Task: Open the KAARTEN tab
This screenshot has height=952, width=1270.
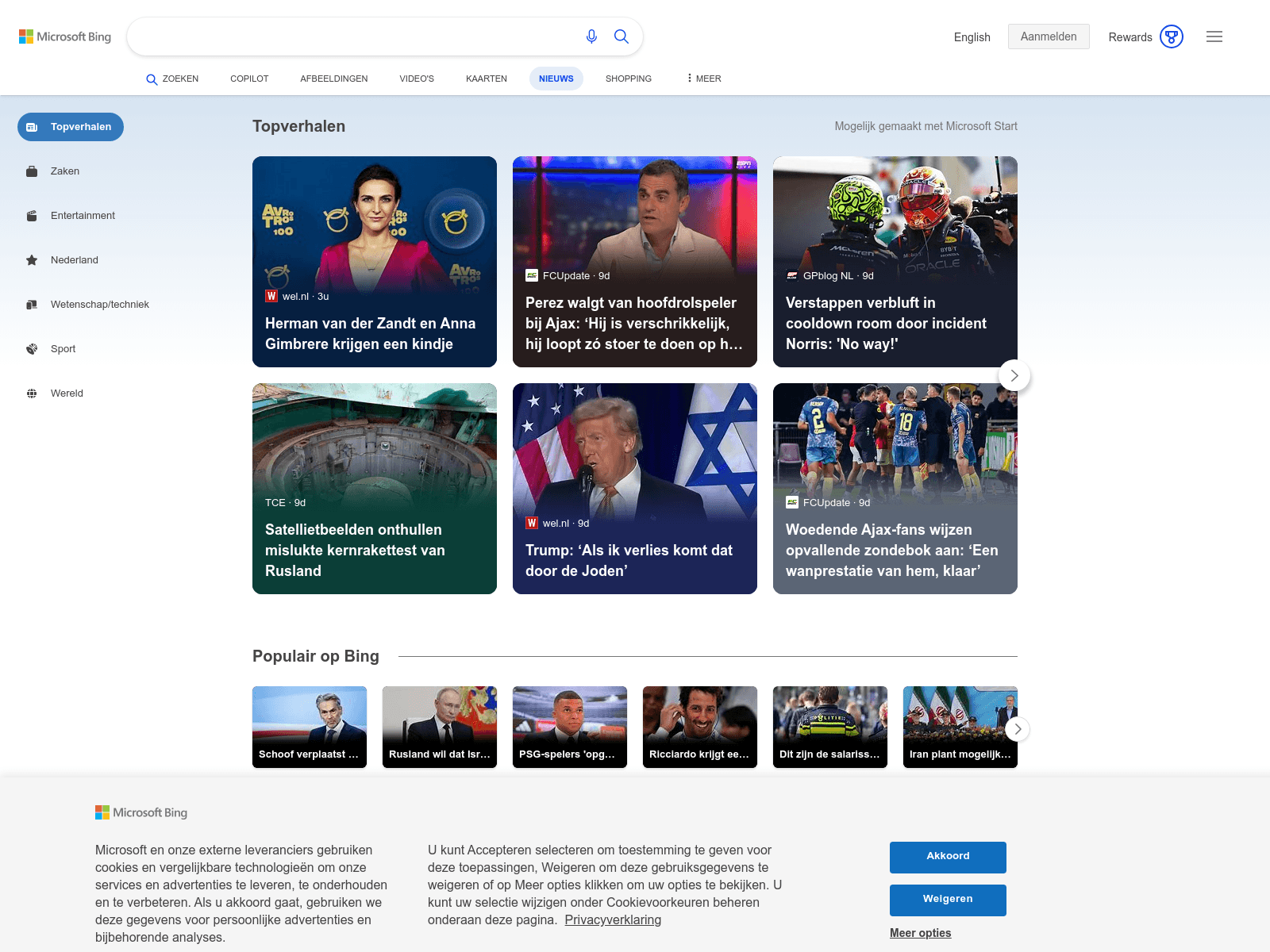Action: point(487,79)
